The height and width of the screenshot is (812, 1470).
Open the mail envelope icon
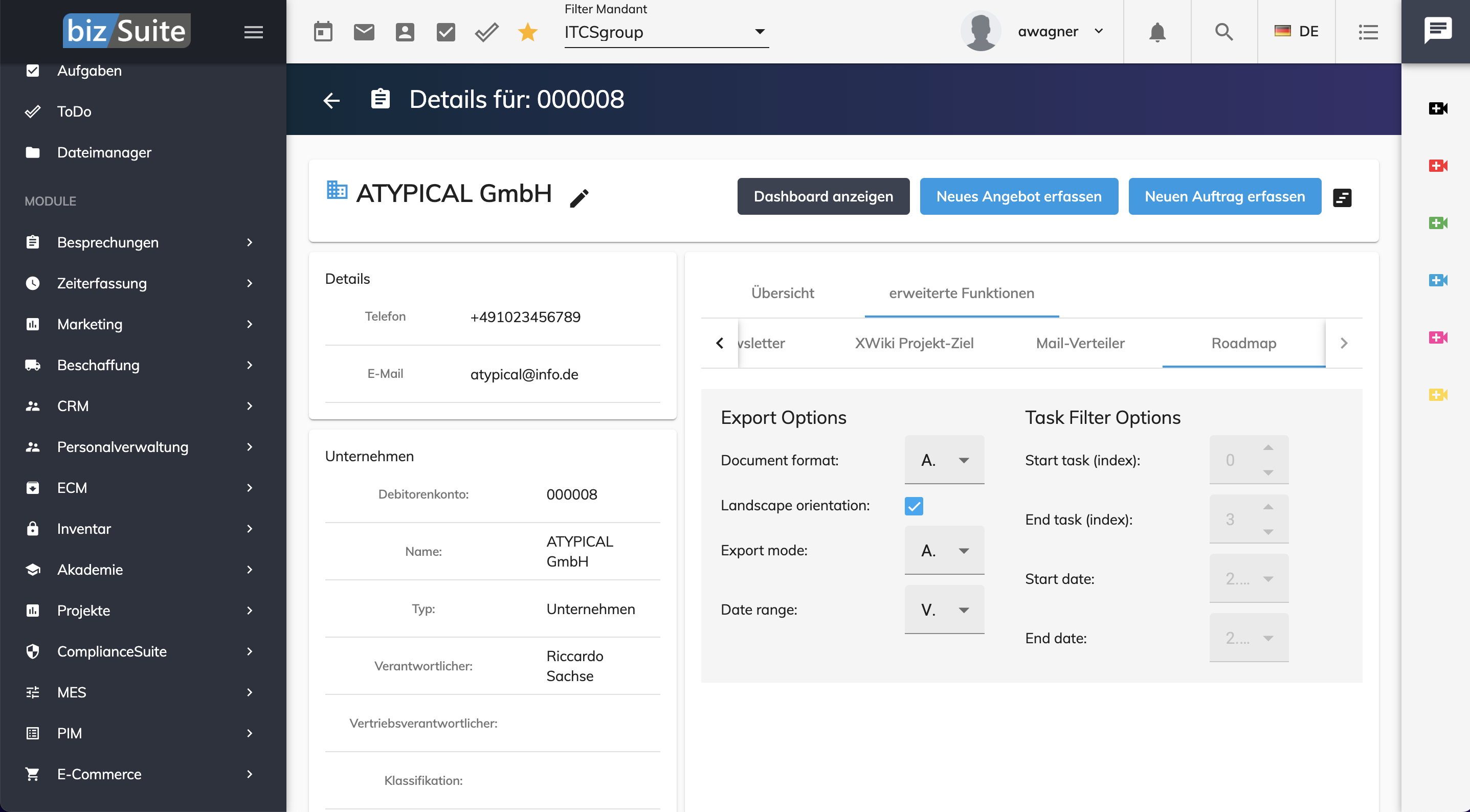(364, 32)
